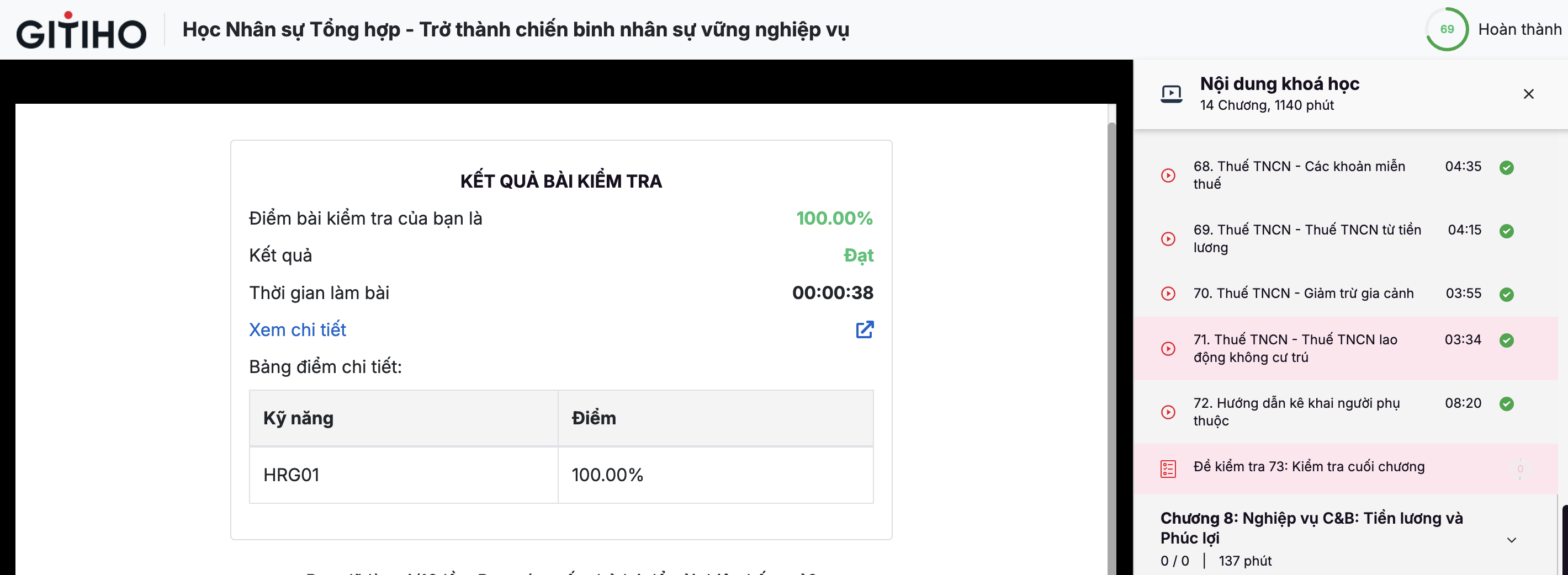
Task: Click the quiz icon for Đề kiểm tra 73
Action: pos(1168,468)
